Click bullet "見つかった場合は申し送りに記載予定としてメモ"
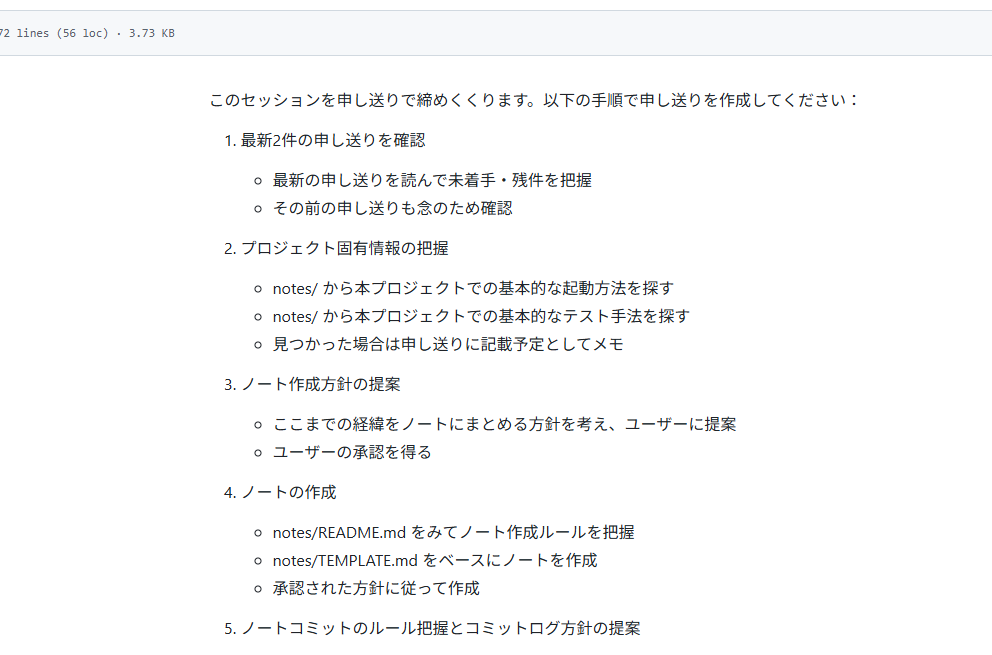The height and width of the screenshot is (655, 992). click(x=448, y=344)
